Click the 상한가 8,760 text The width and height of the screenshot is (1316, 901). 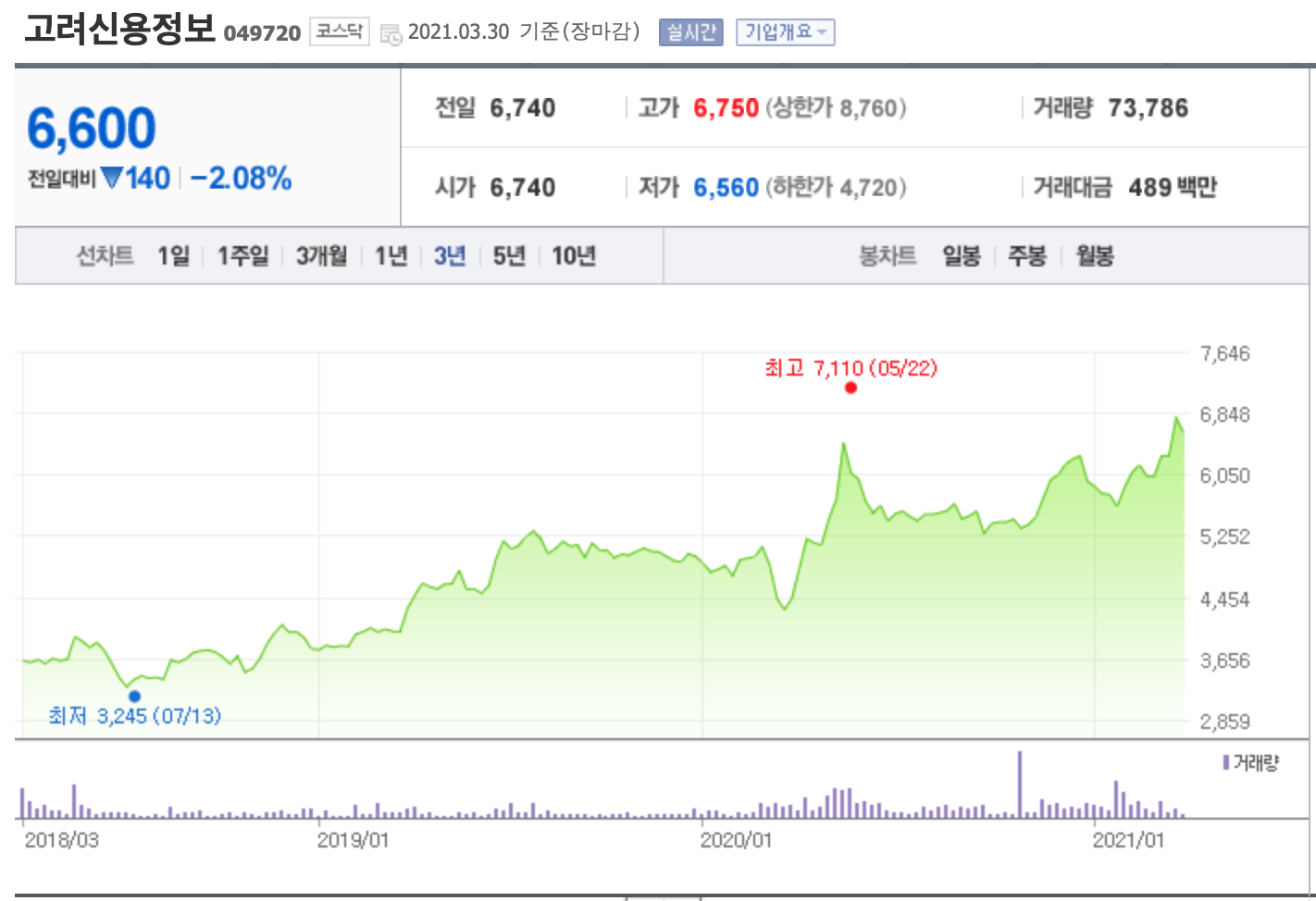pos(836,108)
